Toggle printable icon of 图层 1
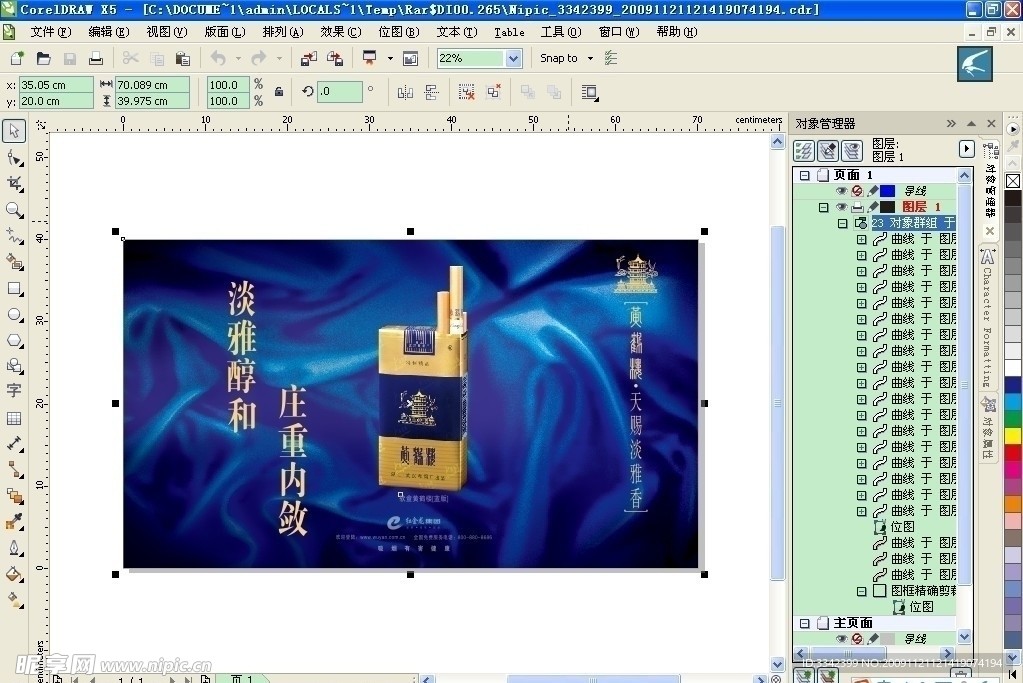 pyautogui.click(x=857, y=207)
